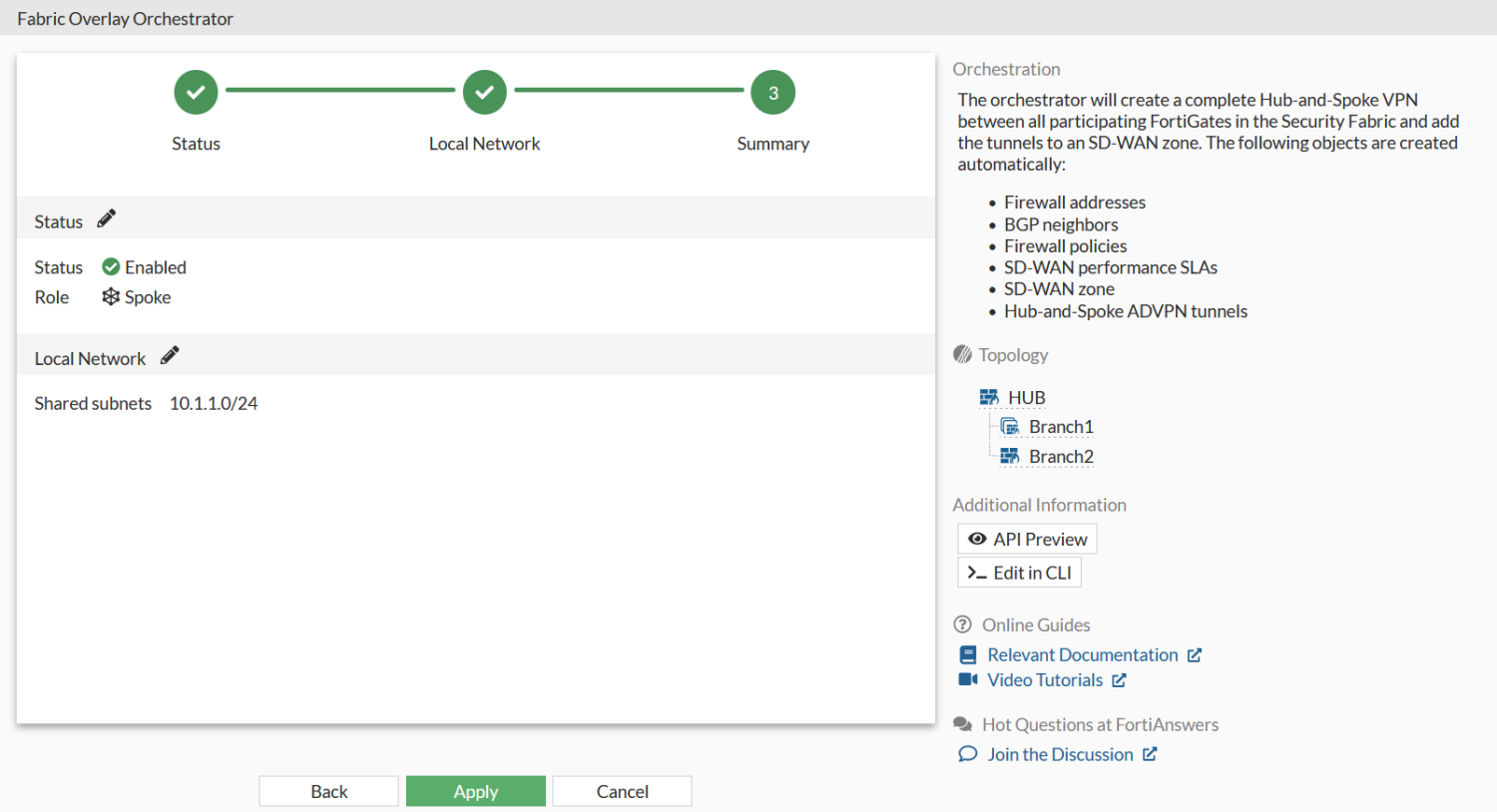Go to the Status wizard step label
Image resolution: width=1497 pixels, height=812 pixels.
pyautogui.click(x=196, y=144)
